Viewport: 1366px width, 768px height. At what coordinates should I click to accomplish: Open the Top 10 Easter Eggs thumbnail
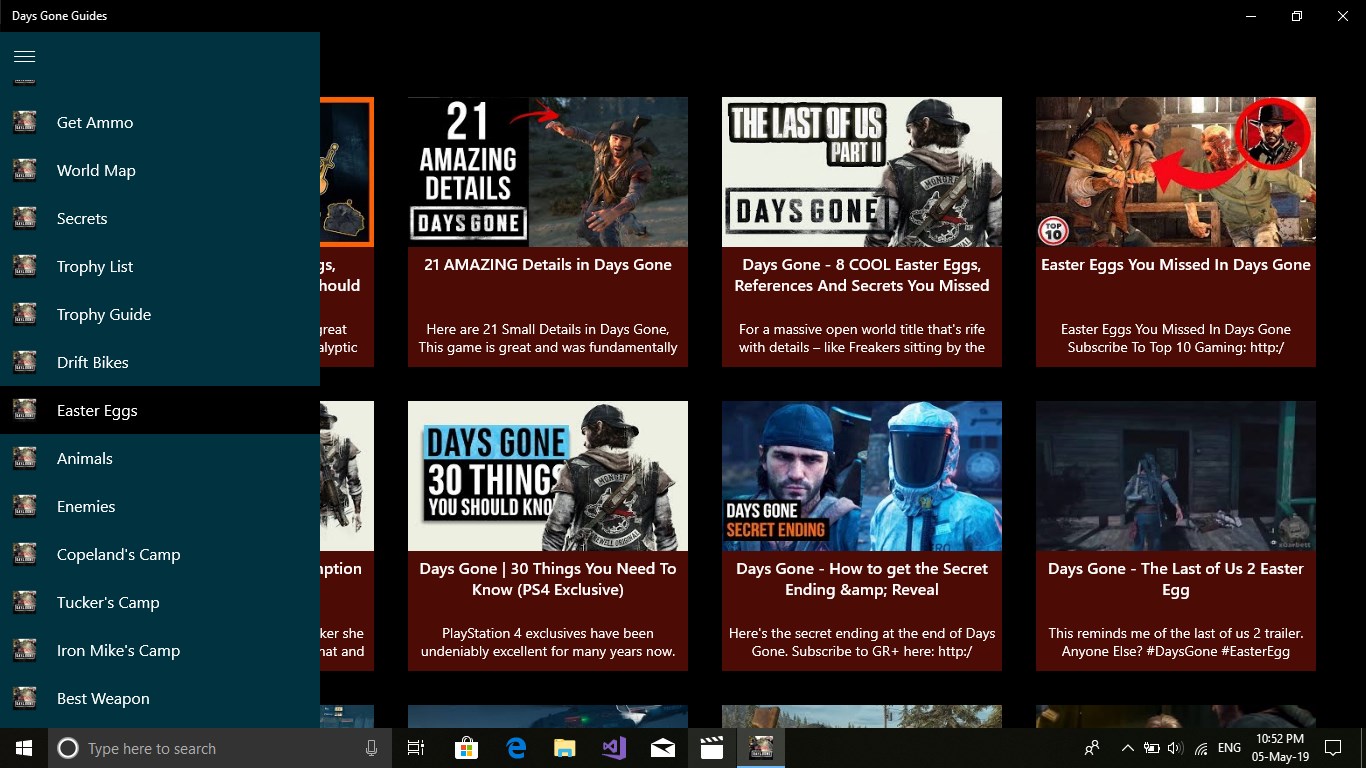point(1176,172)
